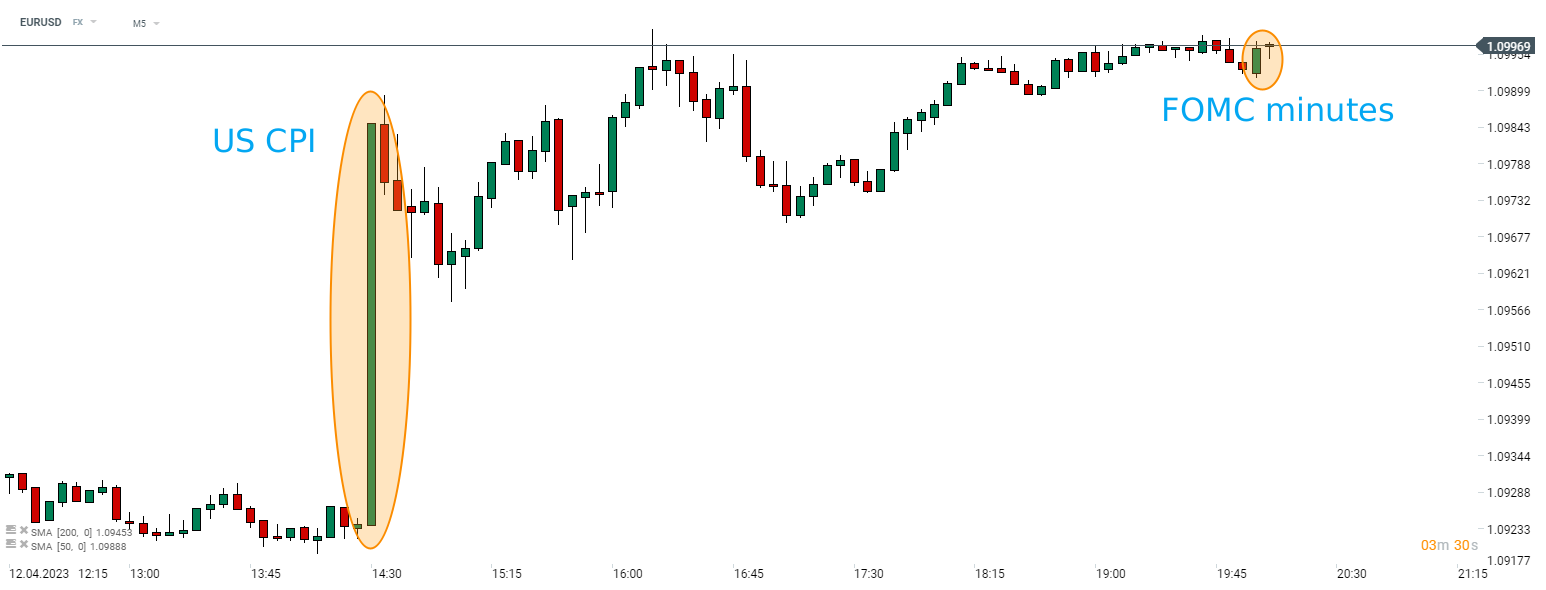Click the US CPI annotation text
Screen dimensions: 1546x590
tap(264, 141)
